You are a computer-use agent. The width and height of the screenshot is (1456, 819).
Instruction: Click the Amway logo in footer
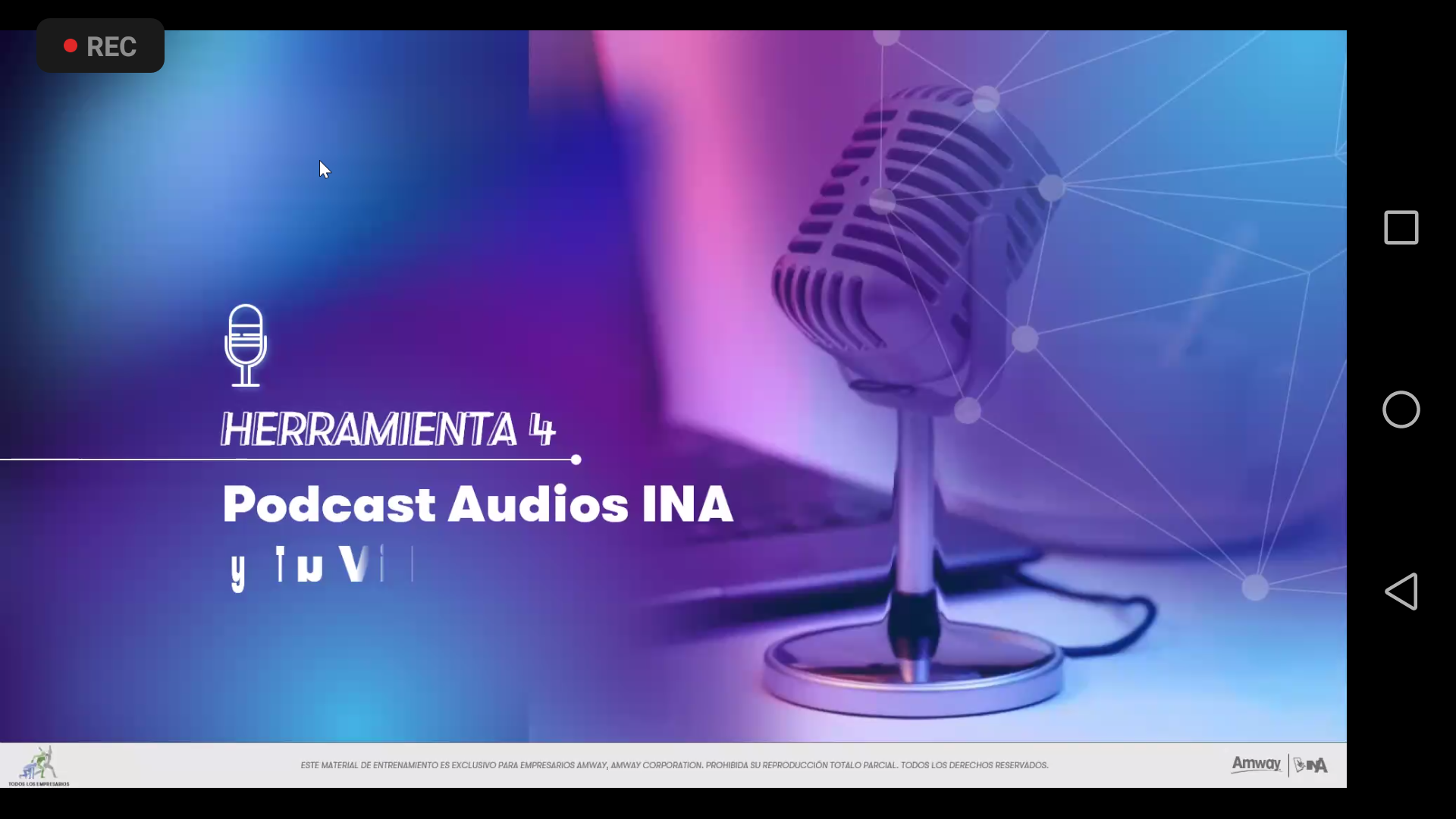[1256, 764]
